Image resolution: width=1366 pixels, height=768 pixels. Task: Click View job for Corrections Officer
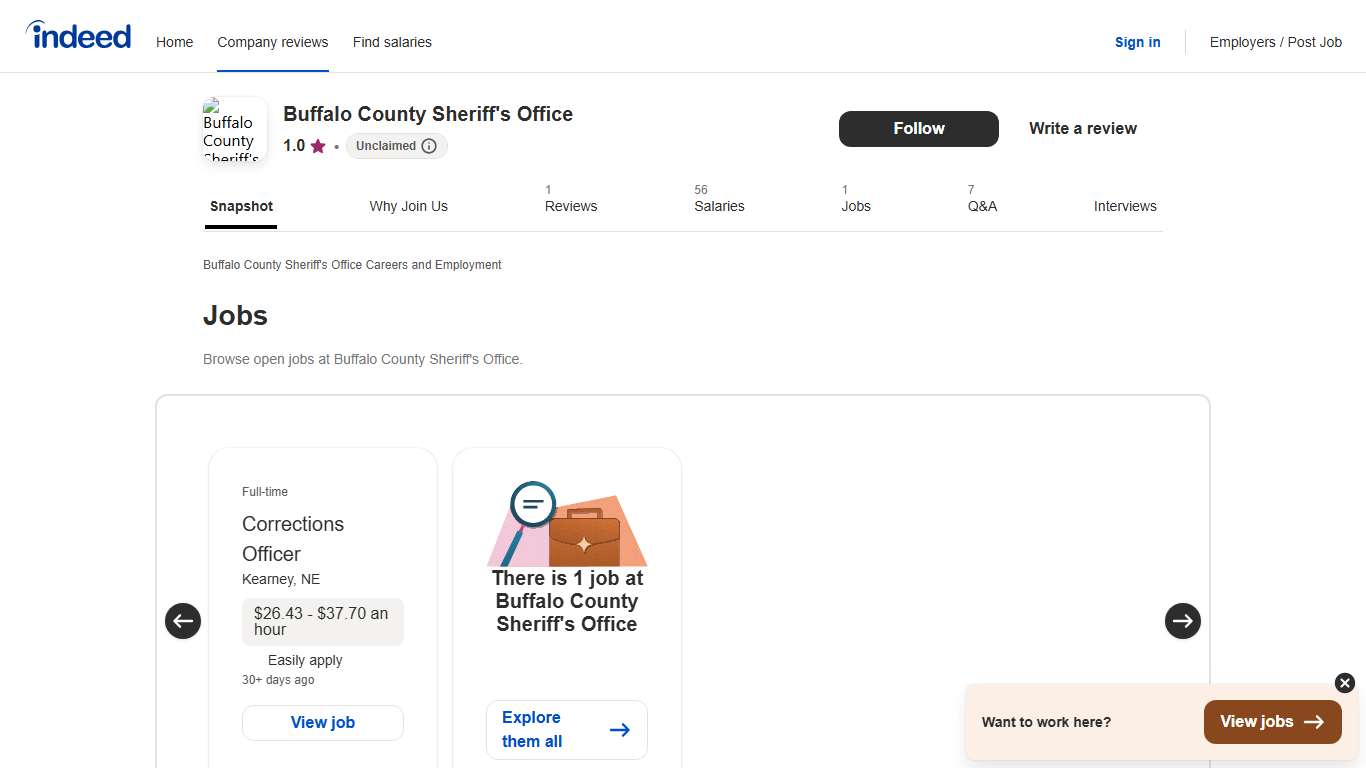point(322,722)
